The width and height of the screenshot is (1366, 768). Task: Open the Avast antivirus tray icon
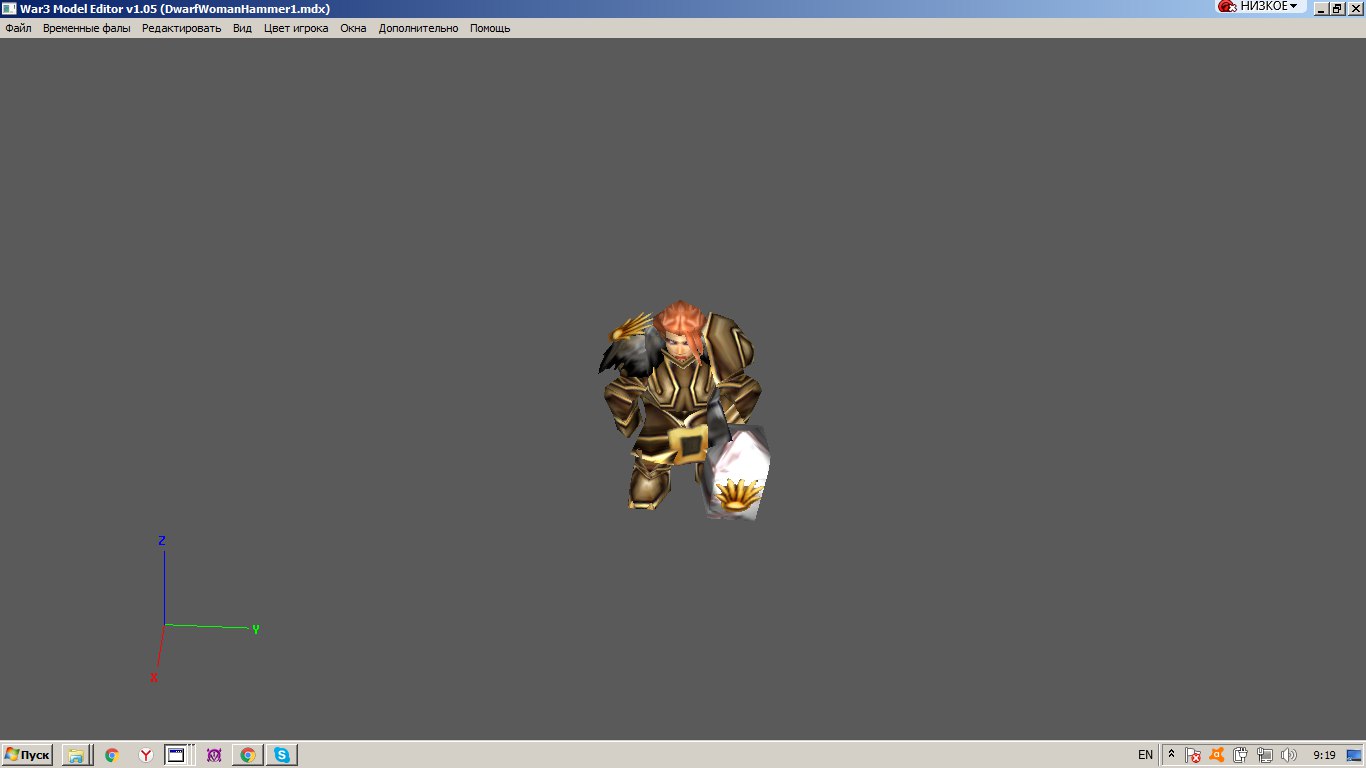tap(1217, 755)
